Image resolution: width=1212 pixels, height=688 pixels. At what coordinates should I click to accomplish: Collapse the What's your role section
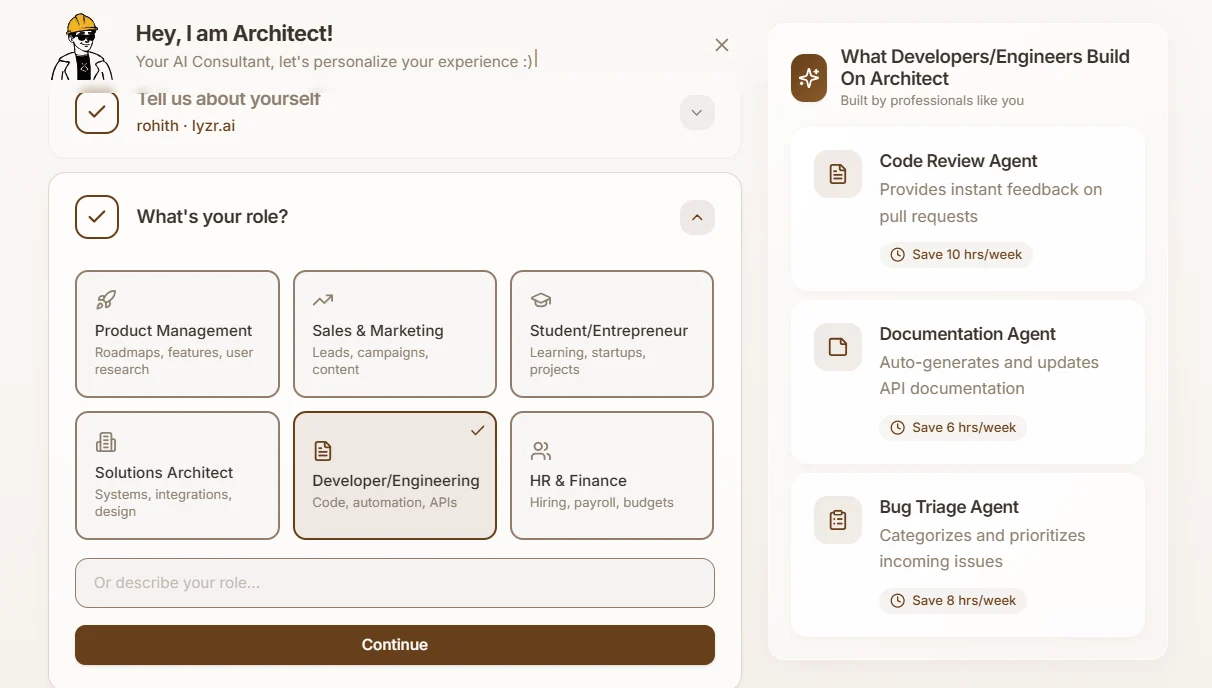(x=697, y=217)
